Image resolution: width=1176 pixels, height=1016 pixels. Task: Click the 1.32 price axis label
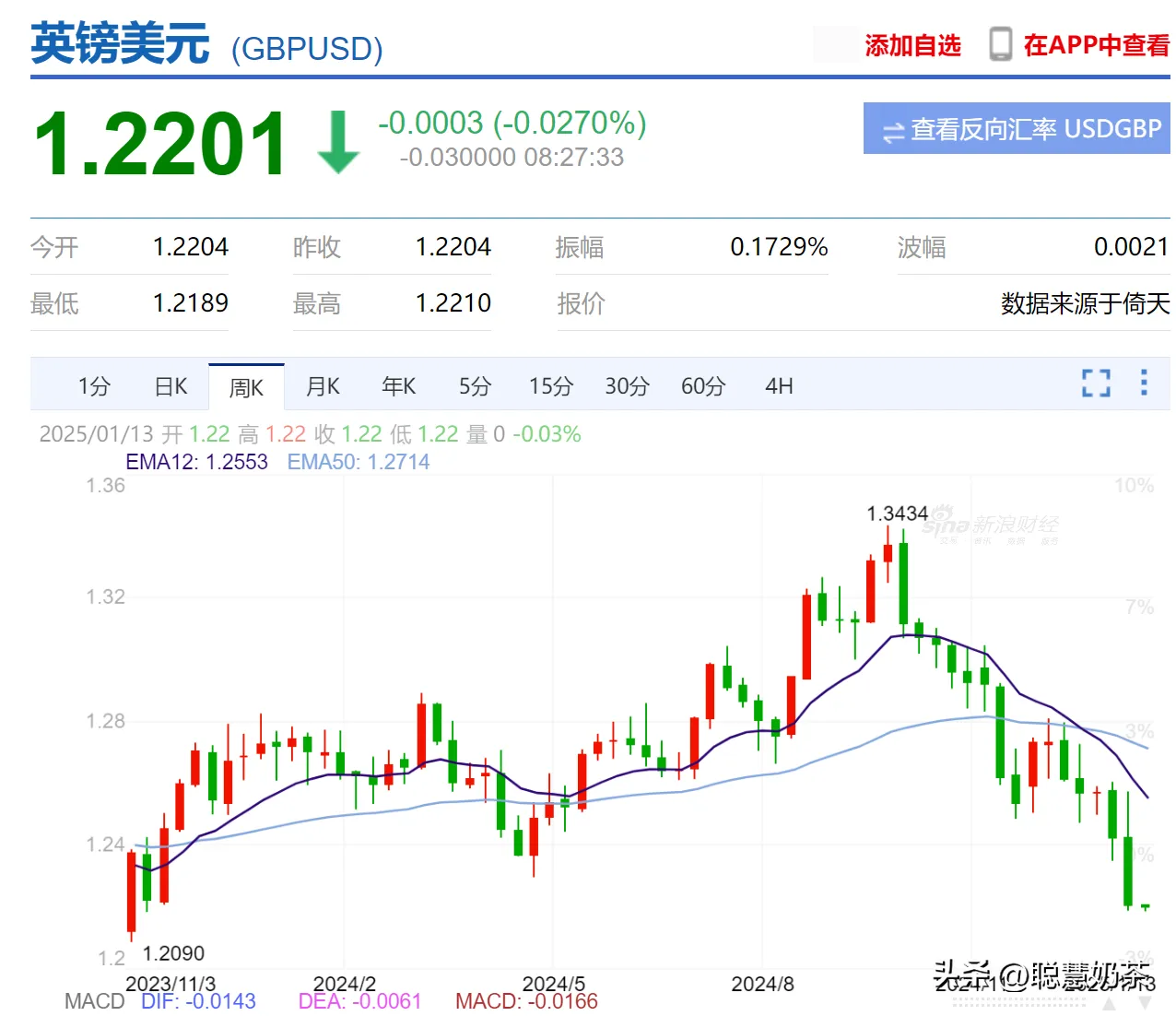click(x=105, y=597)
